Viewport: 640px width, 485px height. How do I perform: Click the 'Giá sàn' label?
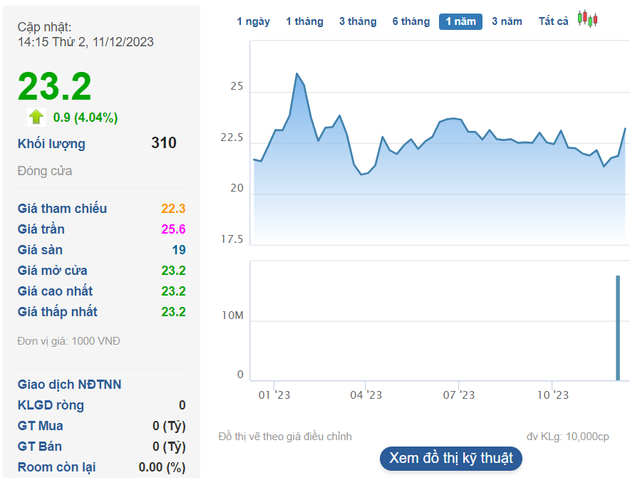(40, 249)
